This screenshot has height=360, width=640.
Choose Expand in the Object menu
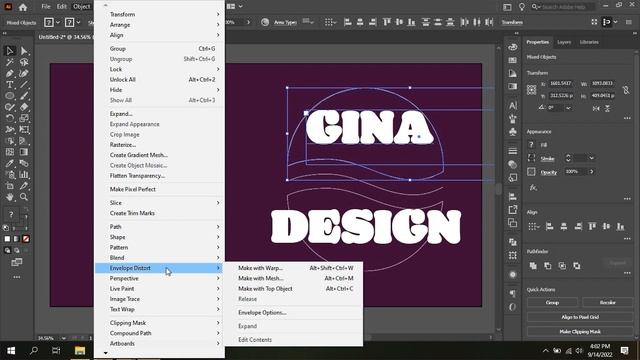click(159, 114)
